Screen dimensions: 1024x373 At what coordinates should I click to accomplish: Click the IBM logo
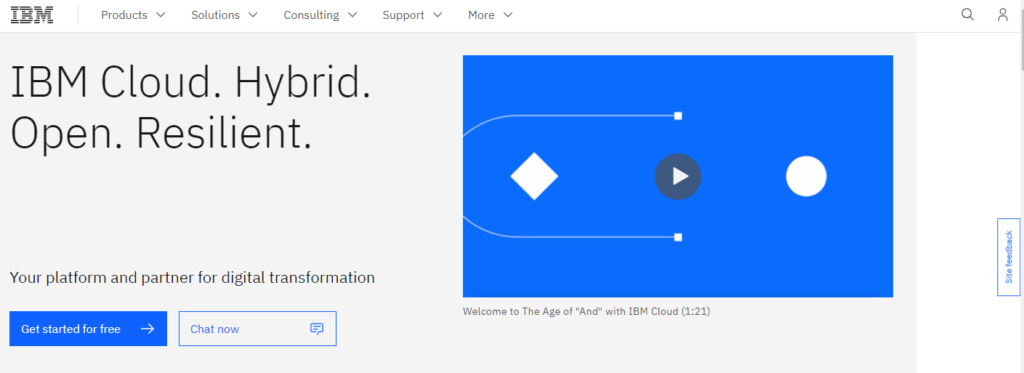(x=31, y=15)
